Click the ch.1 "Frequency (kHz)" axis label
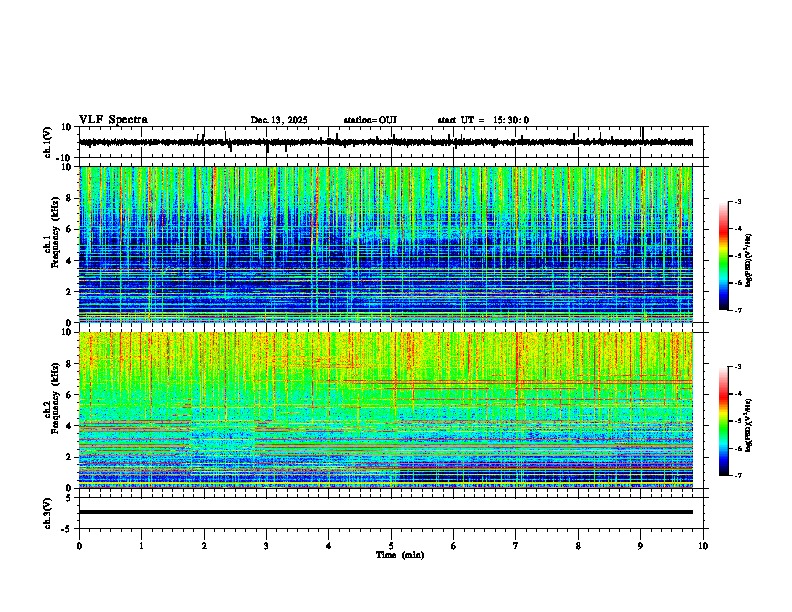 click(x=55, y=232)
